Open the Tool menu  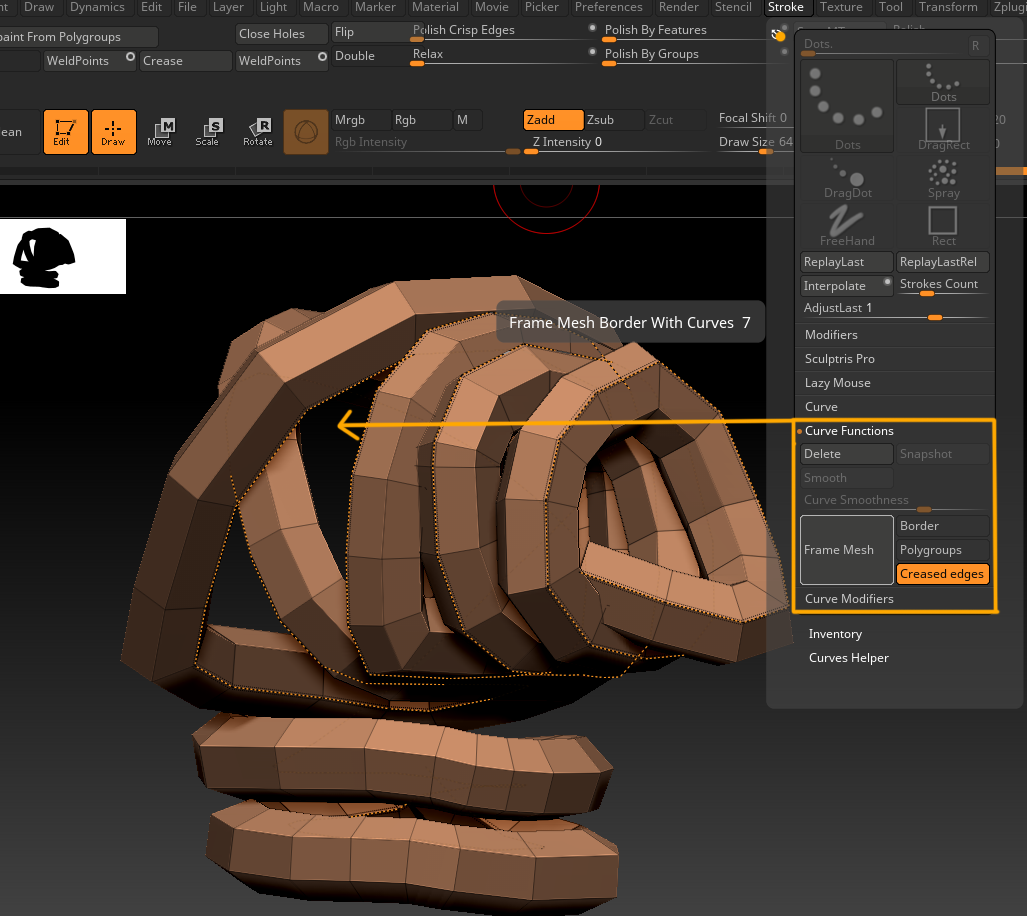890,7
